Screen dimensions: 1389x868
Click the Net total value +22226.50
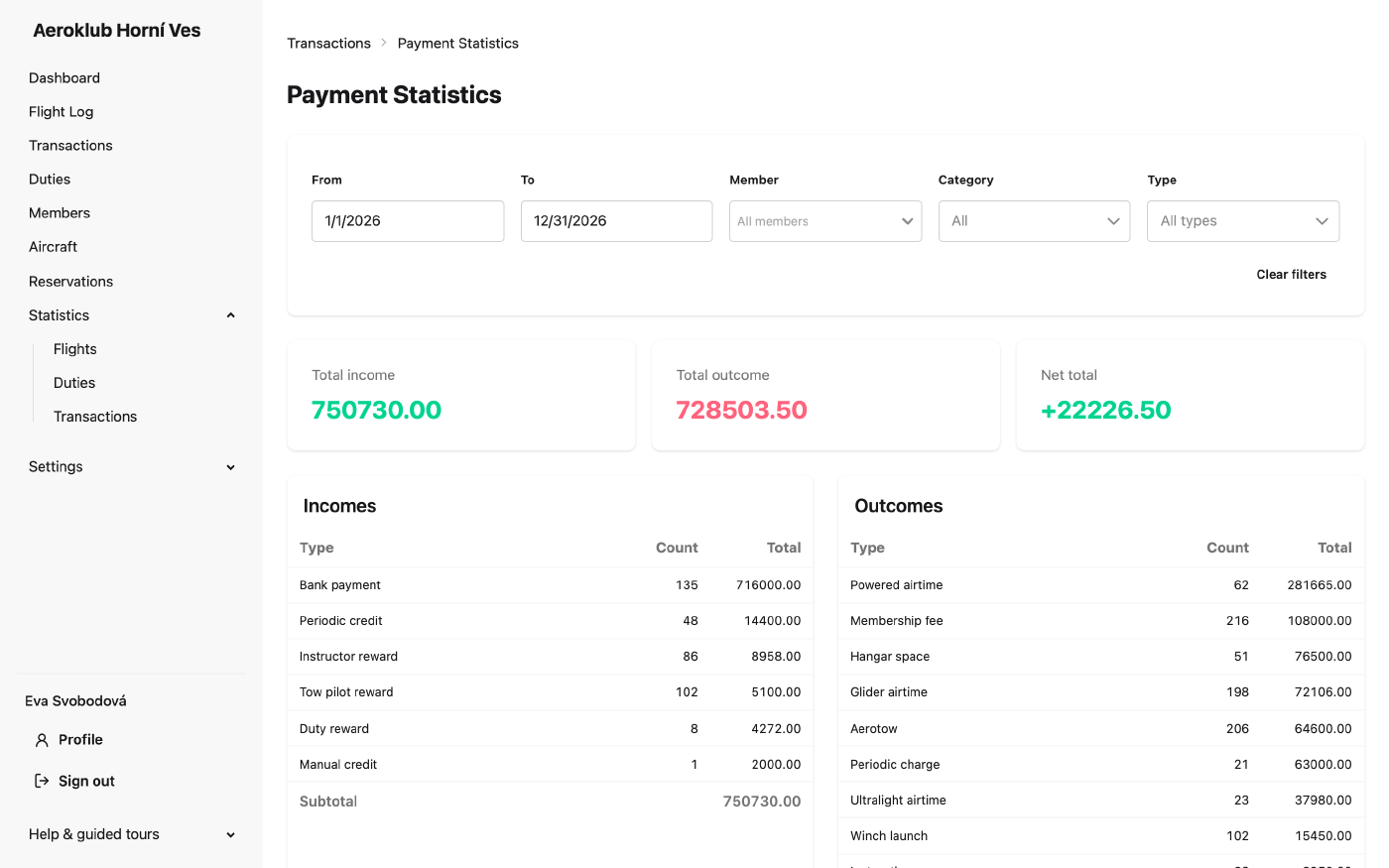[x=1105, y=410]
